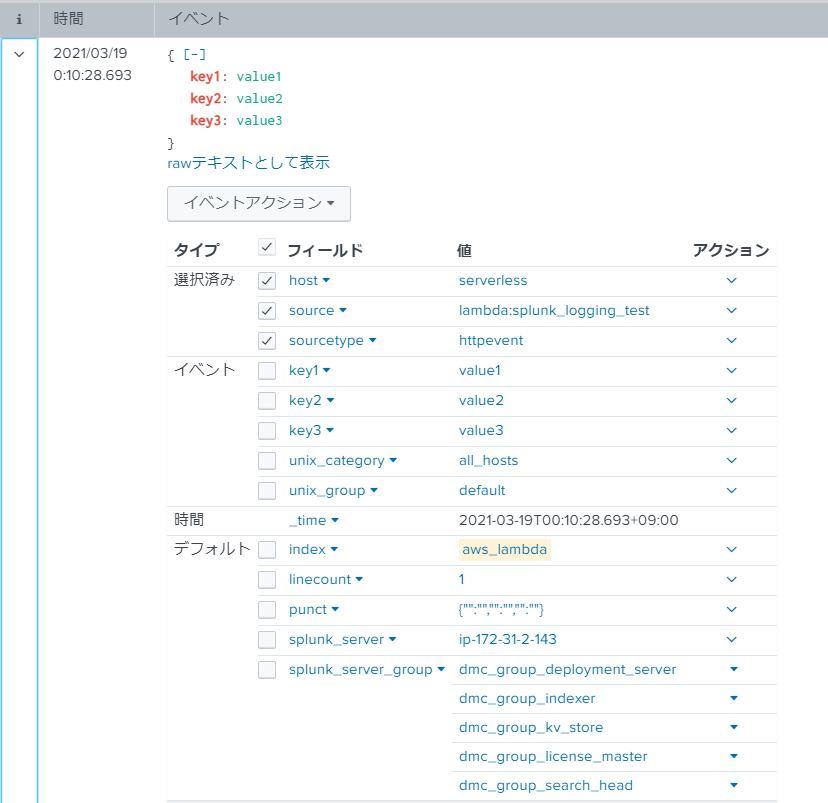Click the punct pattern value
Screen dimensions: 828x803
coord(501,610)
